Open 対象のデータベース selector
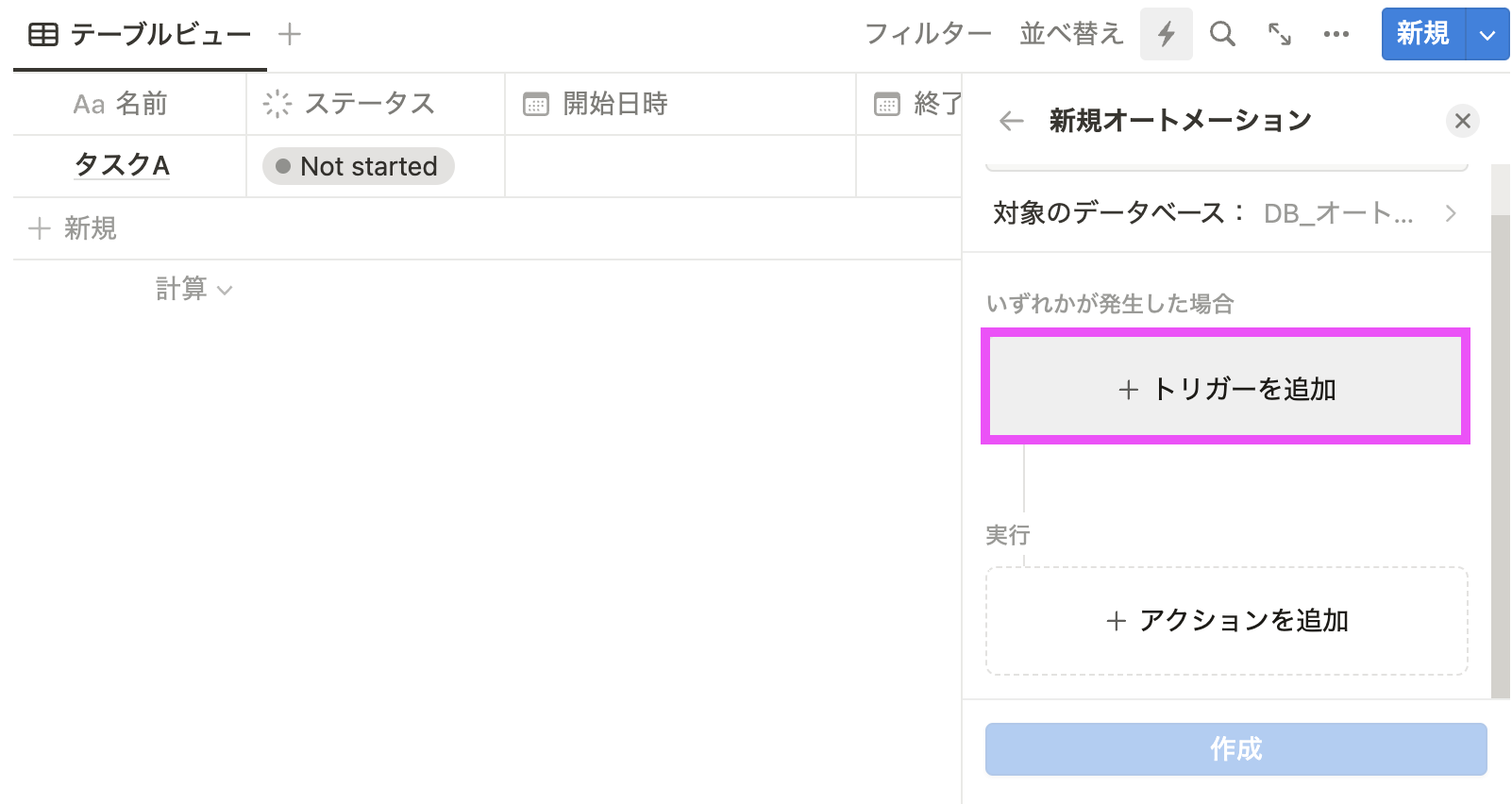 pyautogui.click(x=1226, y=213)
